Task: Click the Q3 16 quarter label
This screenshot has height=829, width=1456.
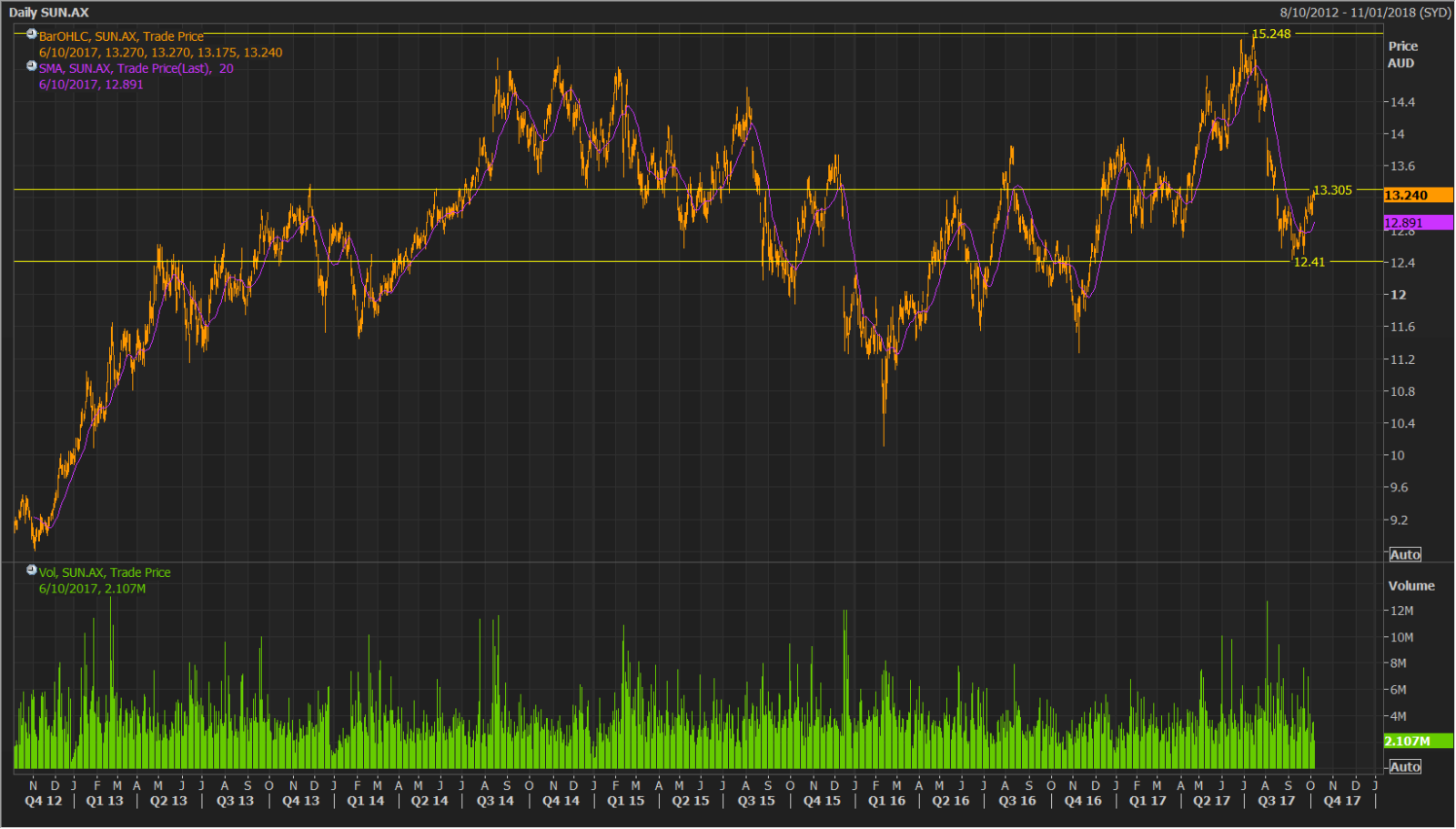Action: tap(1017, 801)
